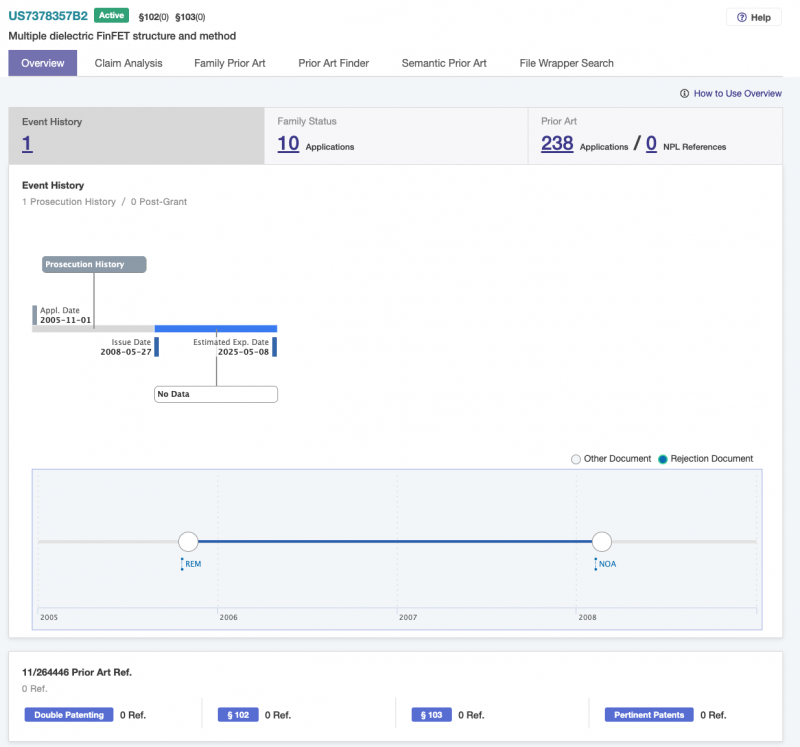Click the Help button
Viewport: 800px width, 747px height.
pyautogui.click(x=754, y=17)
